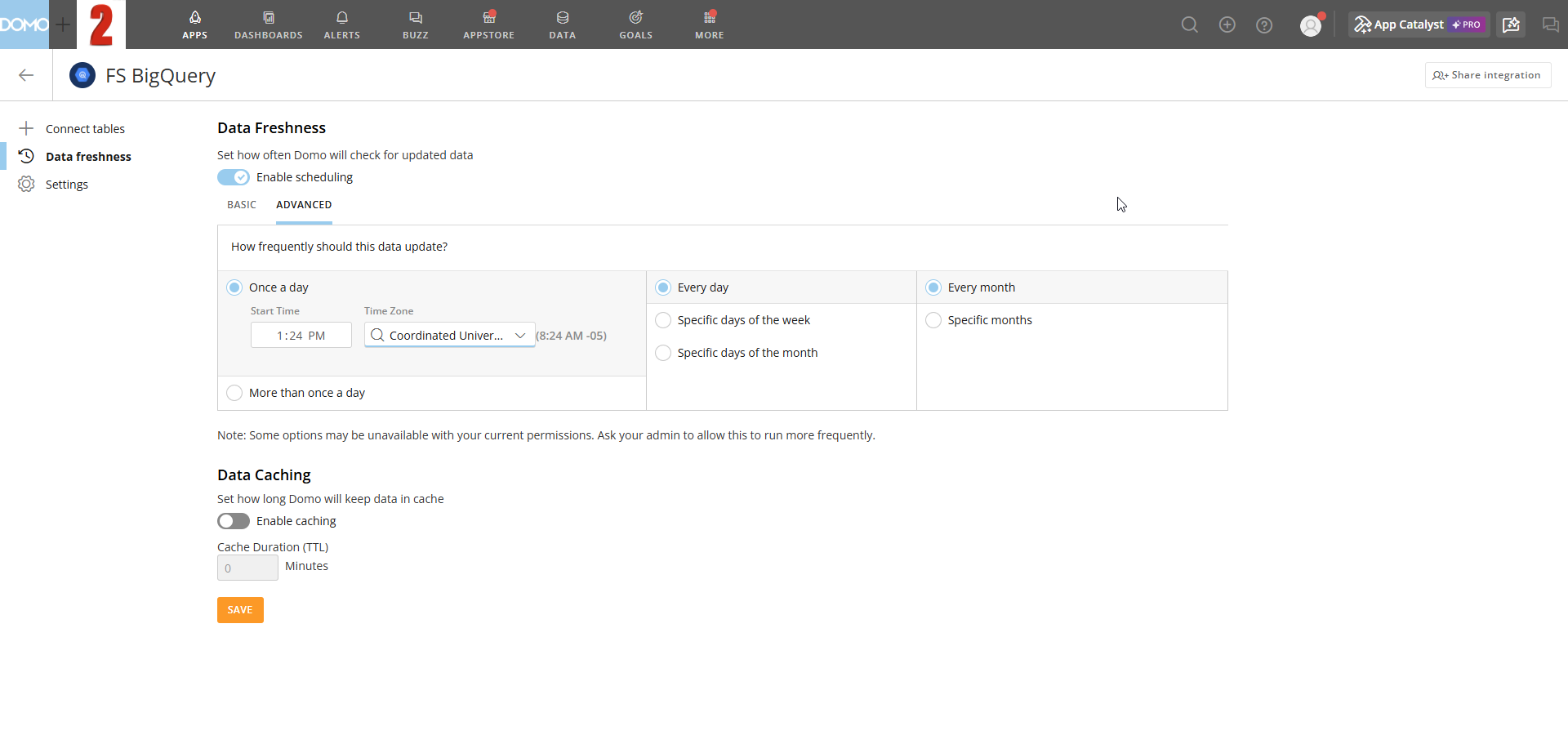Click the Start Time field
The width and height of the screenshot is (1568, 744).
(x=301, y=335)
